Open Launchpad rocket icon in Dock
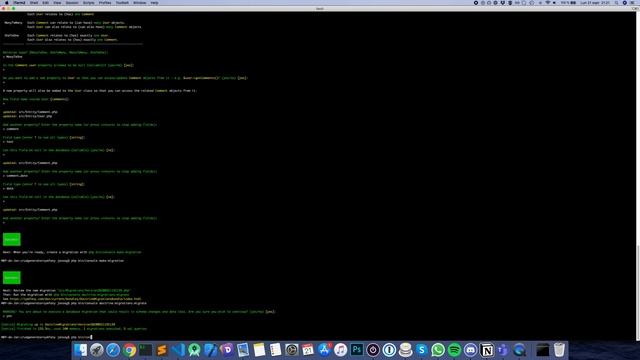This screenshot has width=640, height=360. tap(97, 350)
